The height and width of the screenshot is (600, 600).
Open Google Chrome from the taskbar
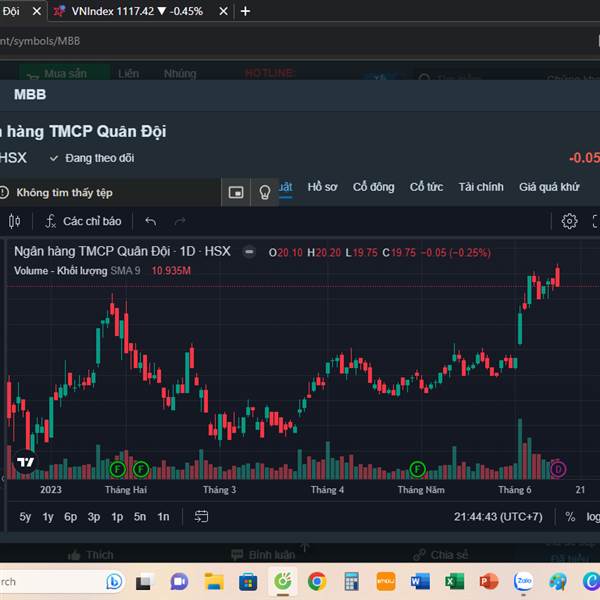(x=317, y=582)
